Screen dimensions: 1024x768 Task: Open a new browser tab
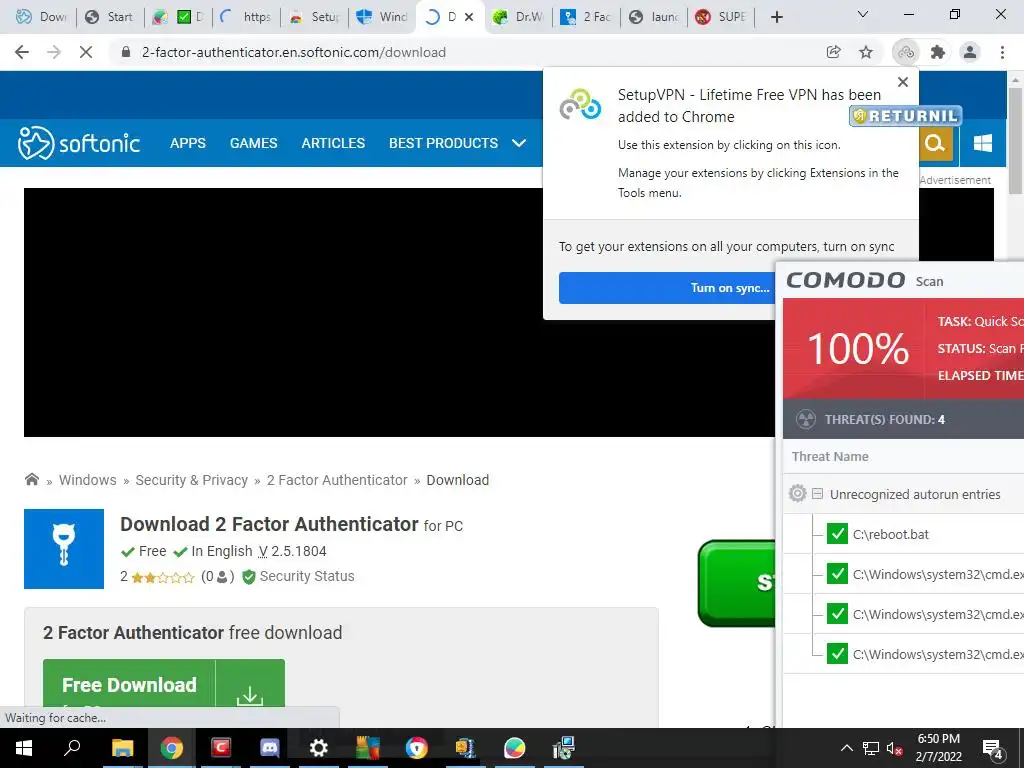click(776, 17)
